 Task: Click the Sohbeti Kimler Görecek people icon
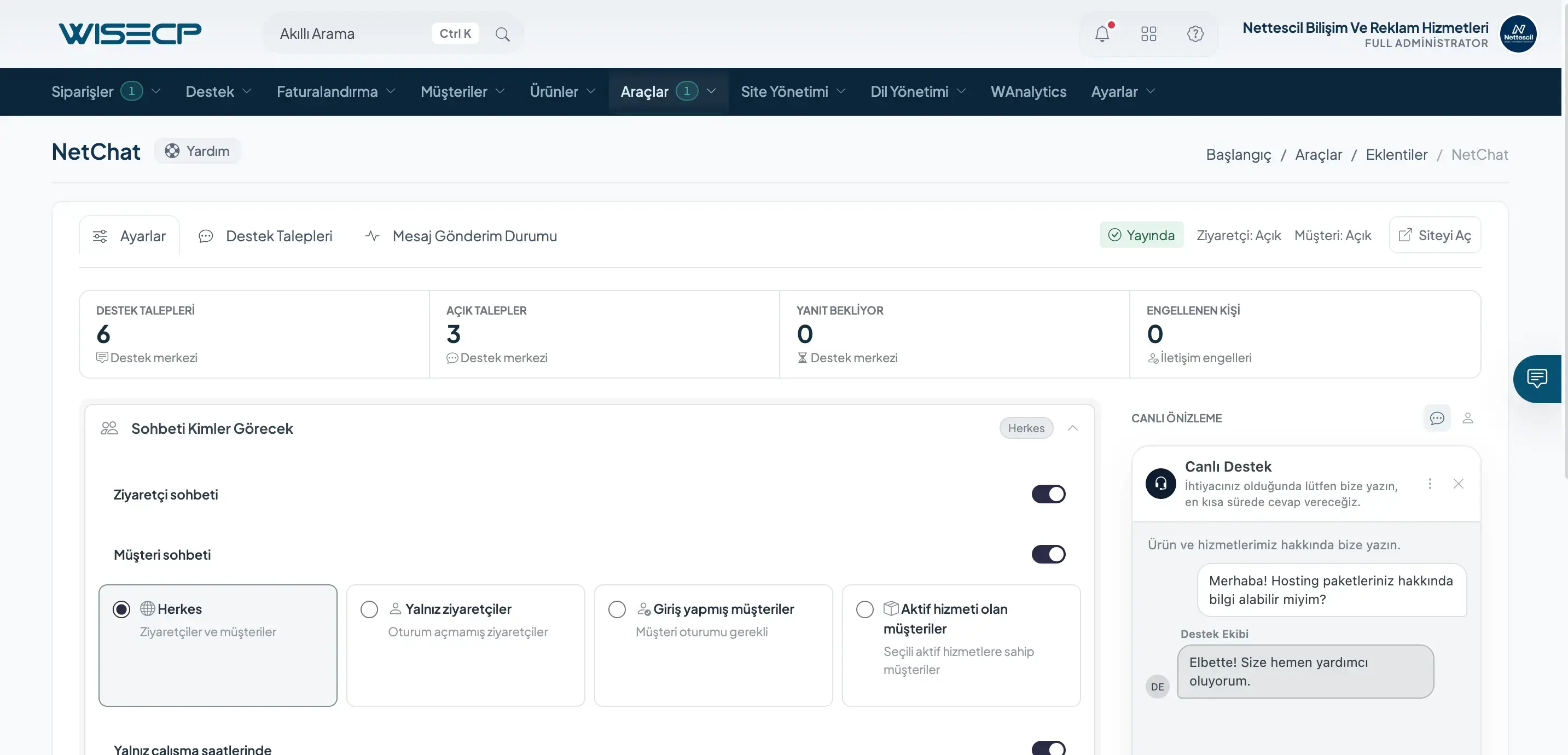(x=109, y=428)
